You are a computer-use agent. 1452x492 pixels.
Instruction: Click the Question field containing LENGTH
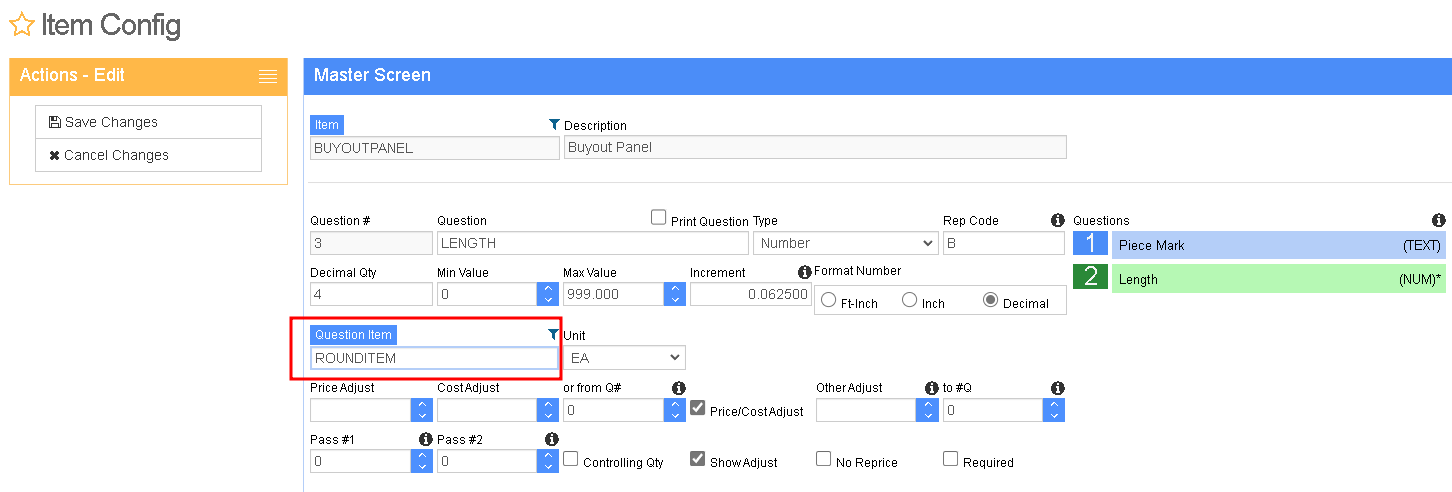(x=592, y=243)
